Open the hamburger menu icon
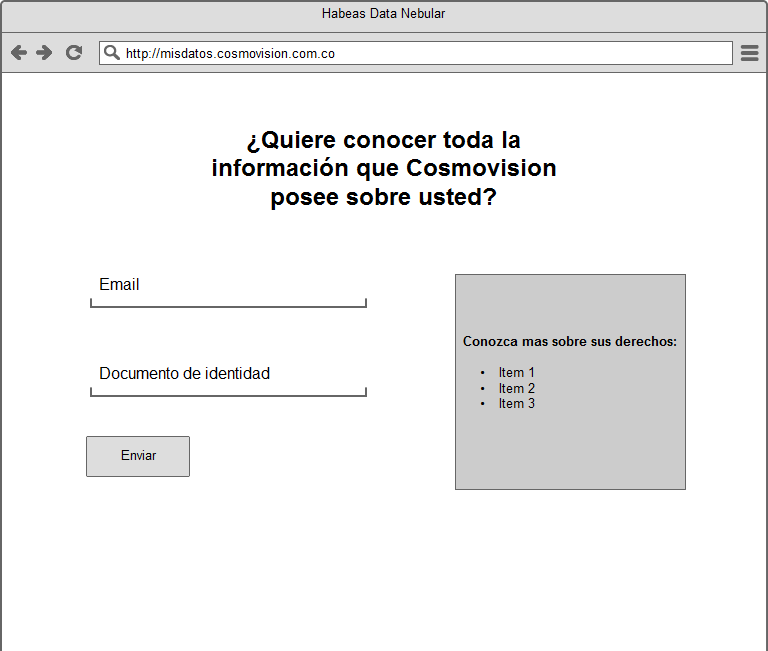This screenshot has height=651, width=768. pos(749,53)
